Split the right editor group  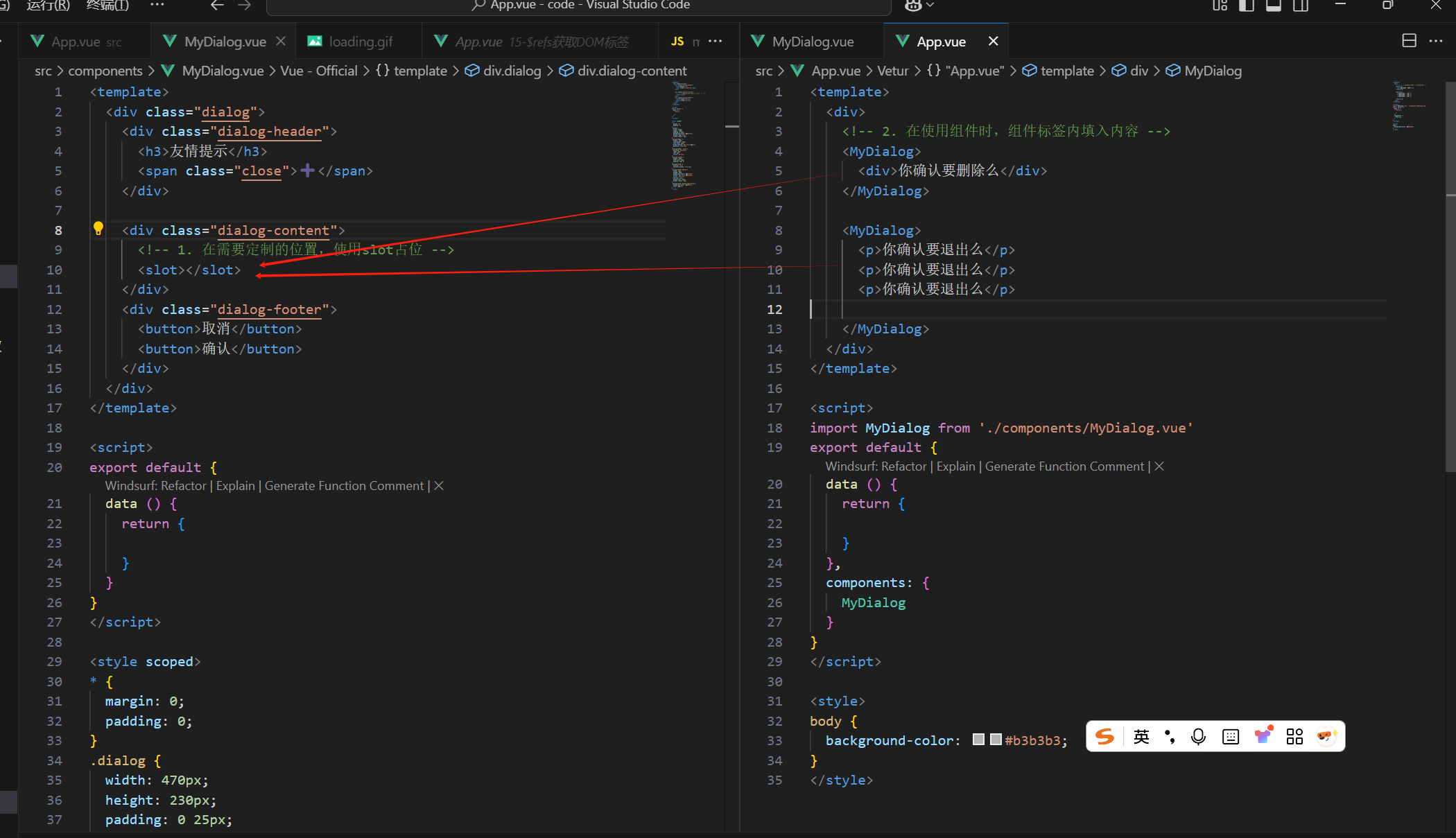[1409, 41]
